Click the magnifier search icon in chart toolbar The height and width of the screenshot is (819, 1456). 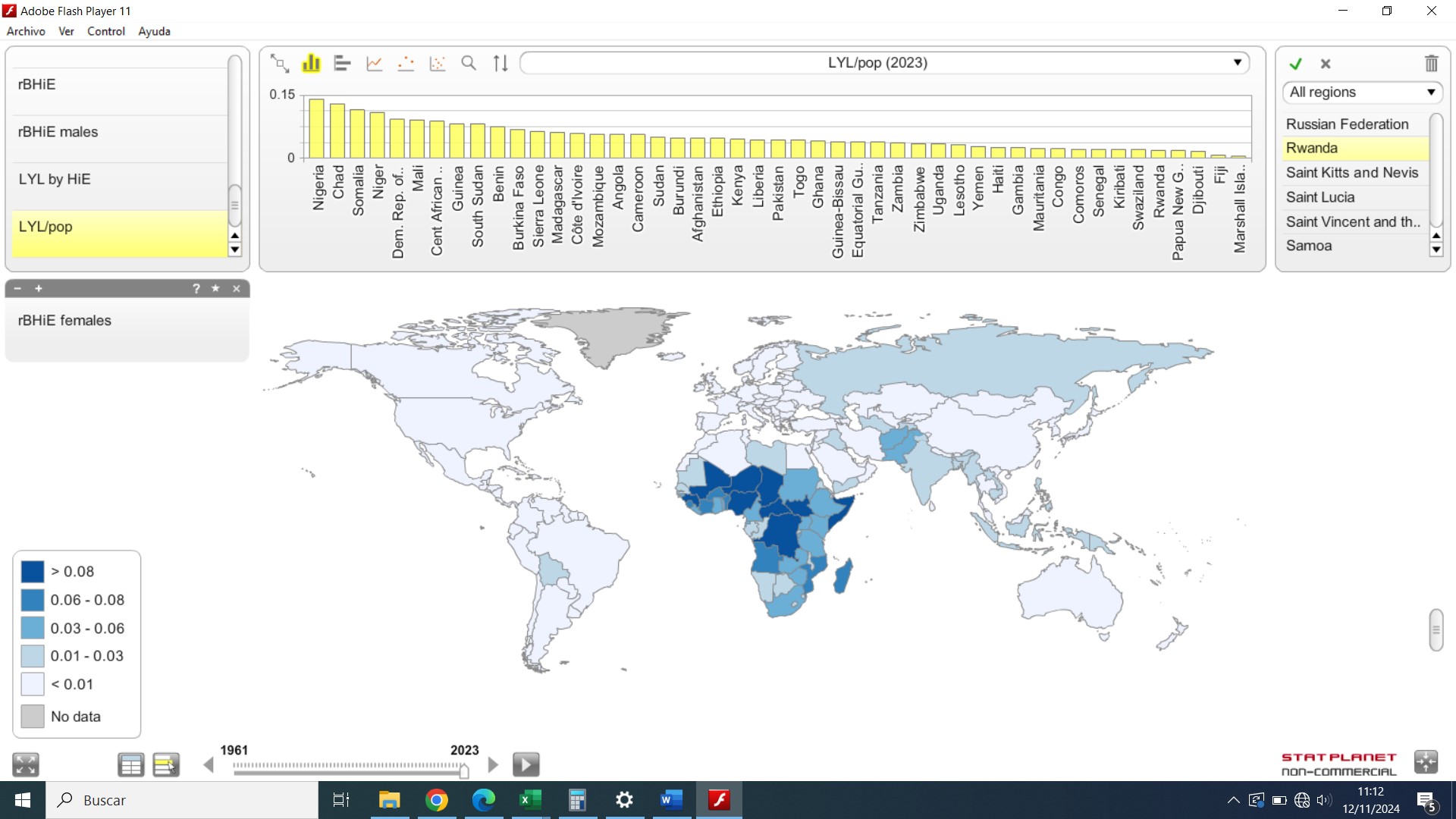click(469, 64)
